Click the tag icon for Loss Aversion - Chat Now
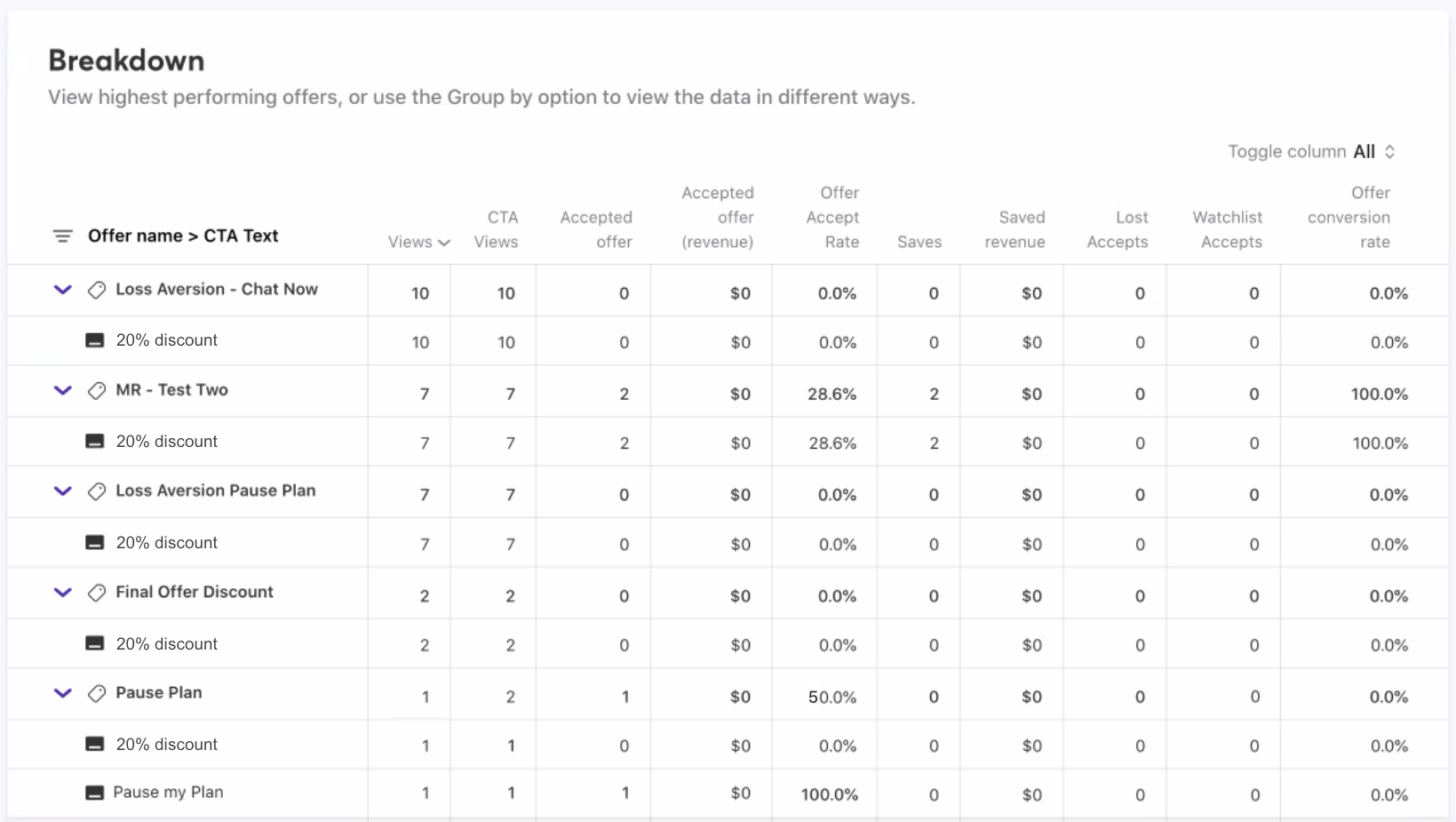1456x822 pixels. 97,290
